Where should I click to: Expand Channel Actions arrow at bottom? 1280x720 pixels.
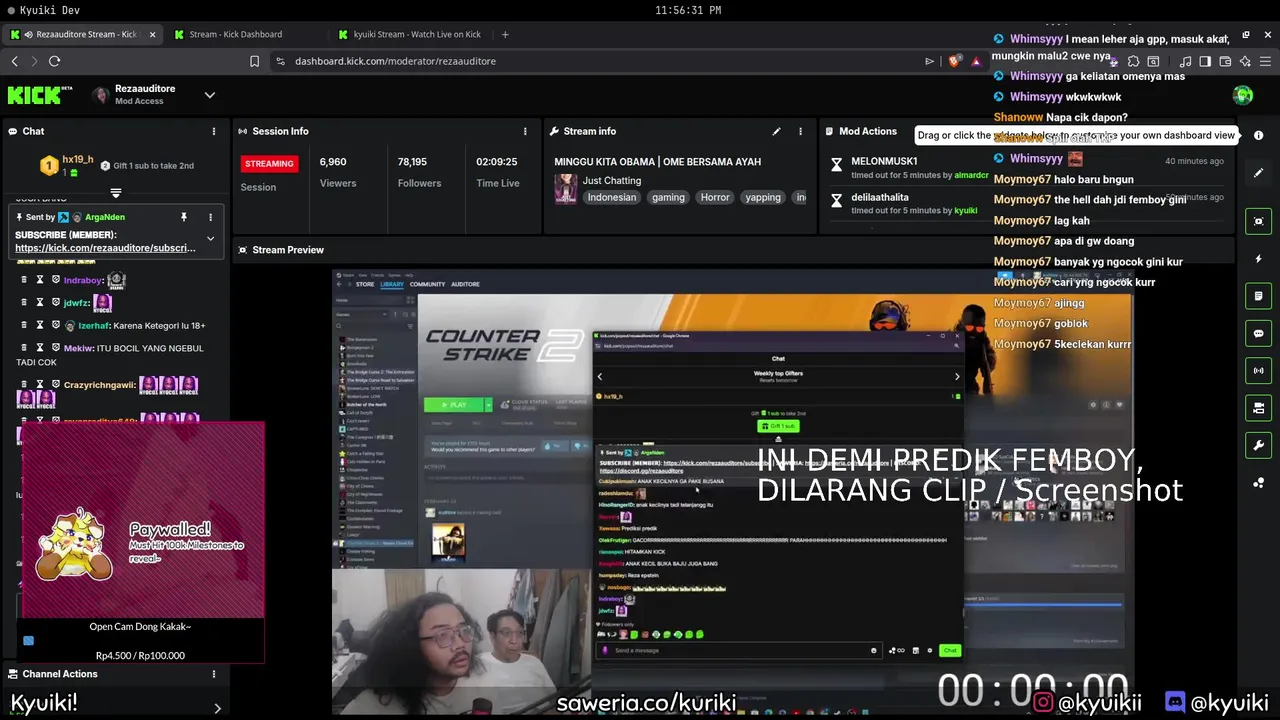pos(217,708)
